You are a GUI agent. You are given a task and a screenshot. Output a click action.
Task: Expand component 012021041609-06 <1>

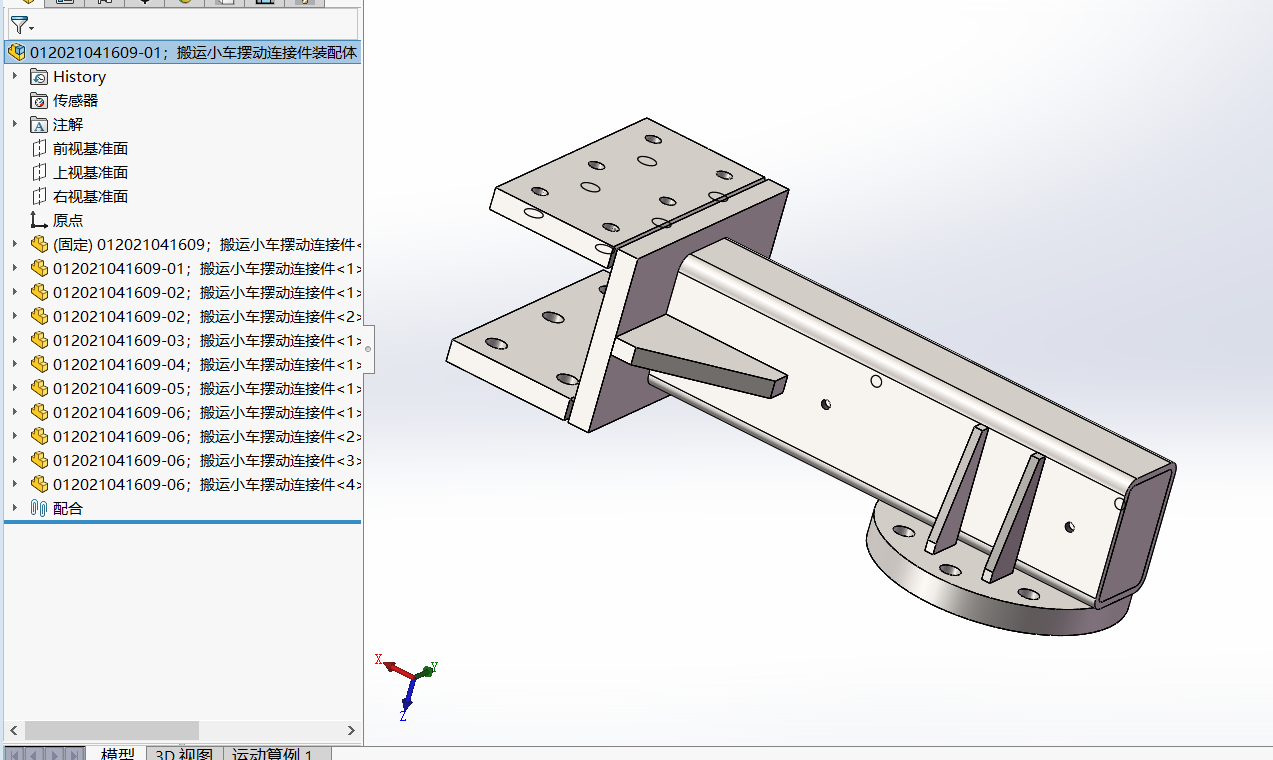point(15,413)
